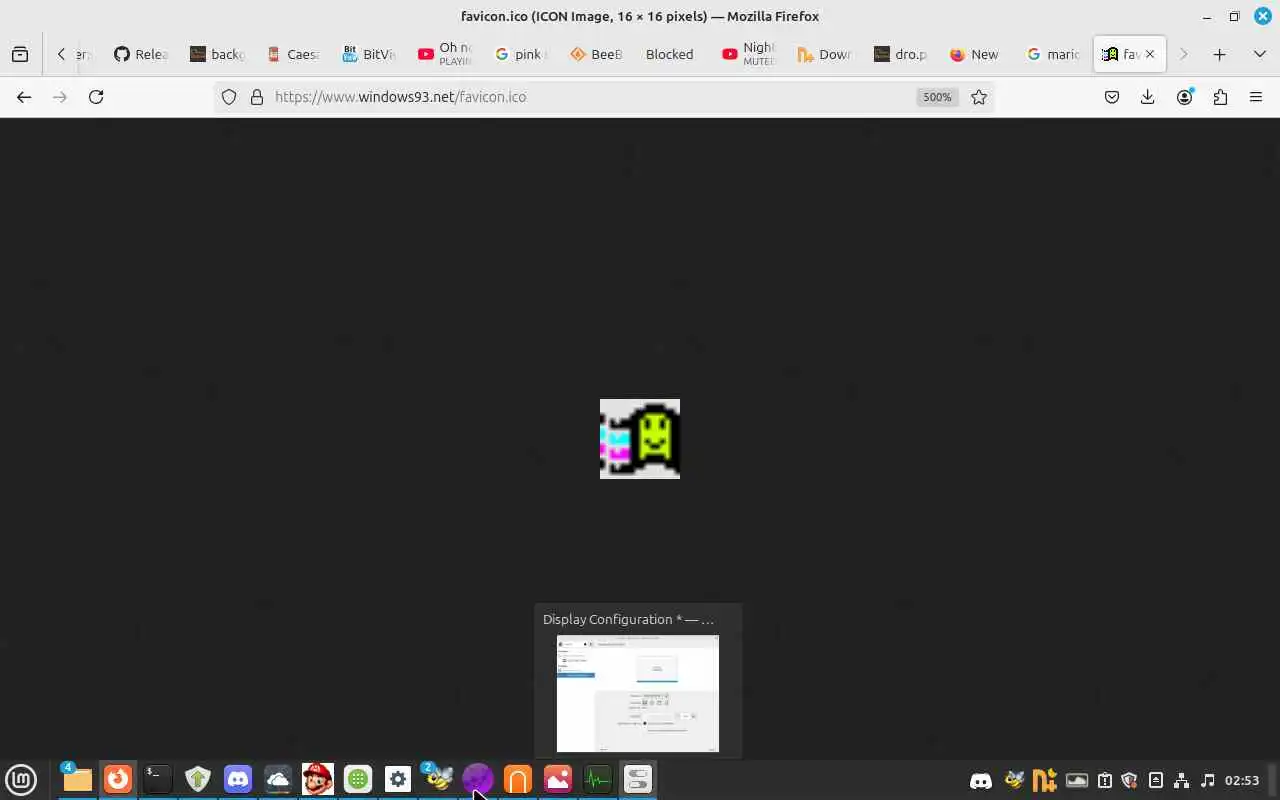Switch to the Blocked tab
Screen dimensions: 1280x800
coord(673,54)
